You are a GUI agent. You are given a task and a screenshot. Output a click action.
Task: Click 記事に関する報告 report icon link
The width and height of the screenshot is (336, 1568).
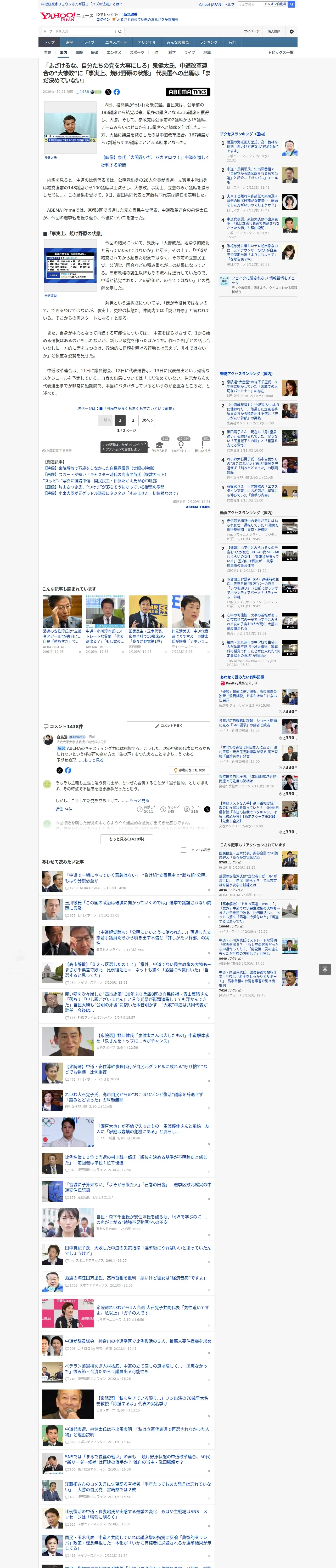(x=57, y=451)
